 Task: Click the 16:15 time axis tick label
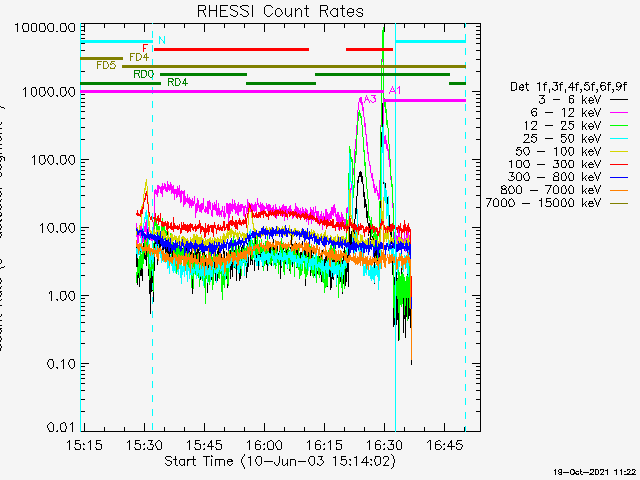tap(324, 445)
